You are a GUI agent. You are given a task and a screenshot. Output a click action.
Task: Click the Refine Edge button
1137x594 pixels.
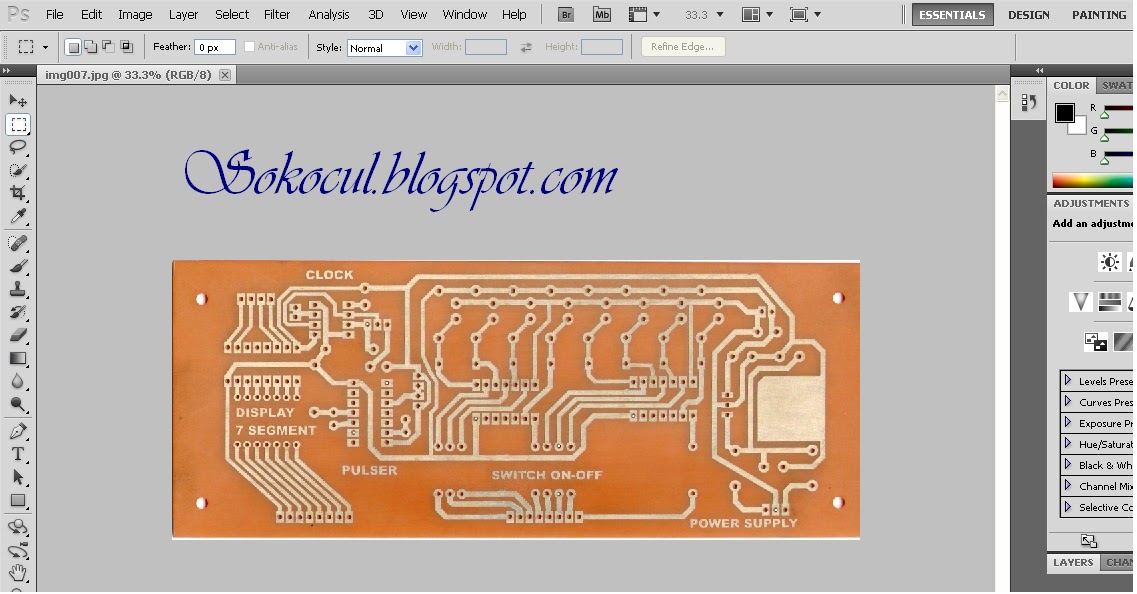click(682, 46)
